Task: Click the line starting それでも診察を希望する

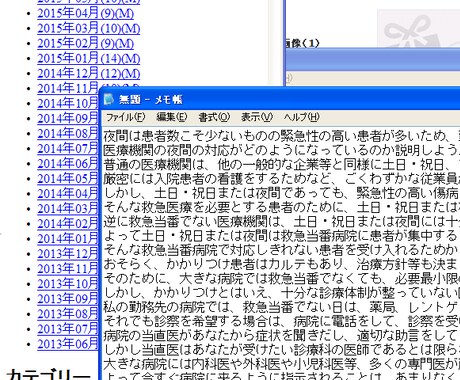Action: [x=281, y=321]
